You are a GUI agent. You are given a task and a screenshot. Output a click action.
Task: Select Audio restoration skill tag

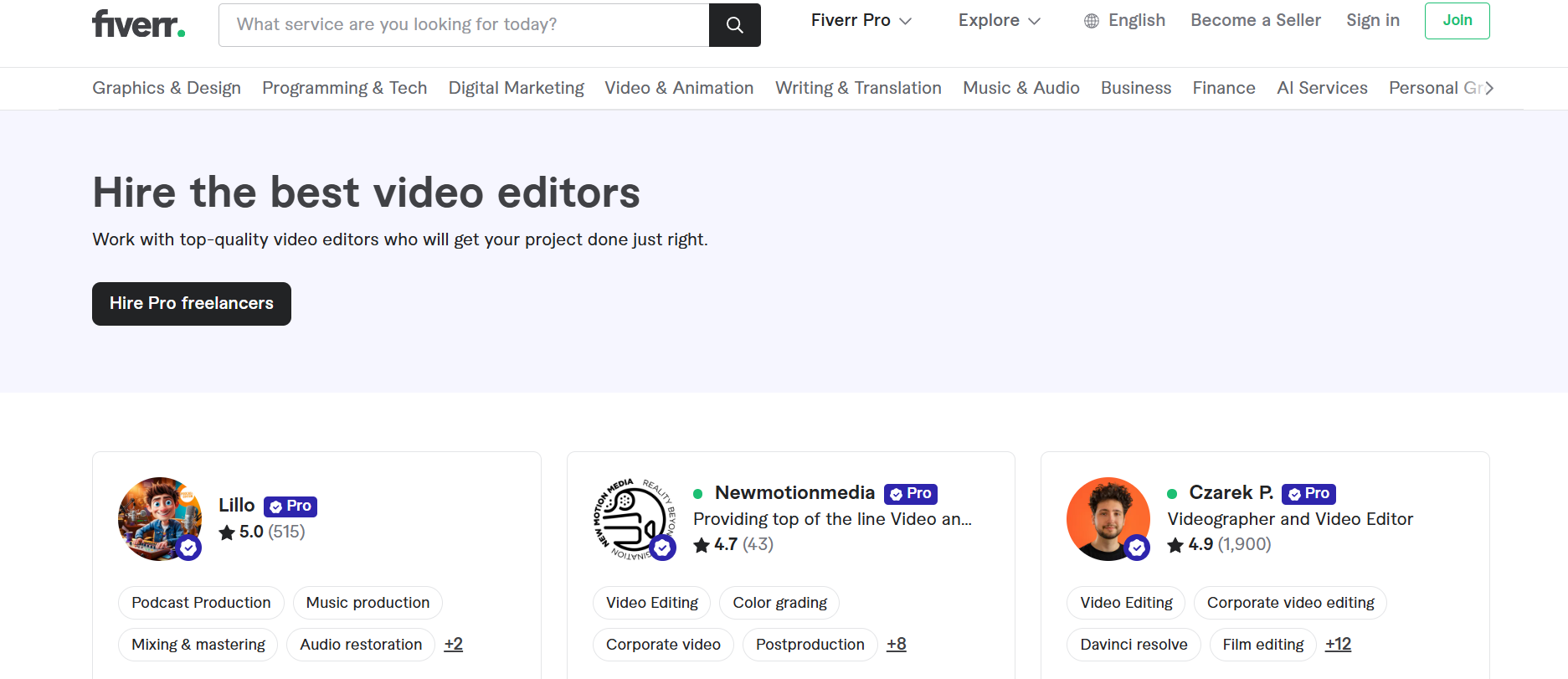coord(361,645)
